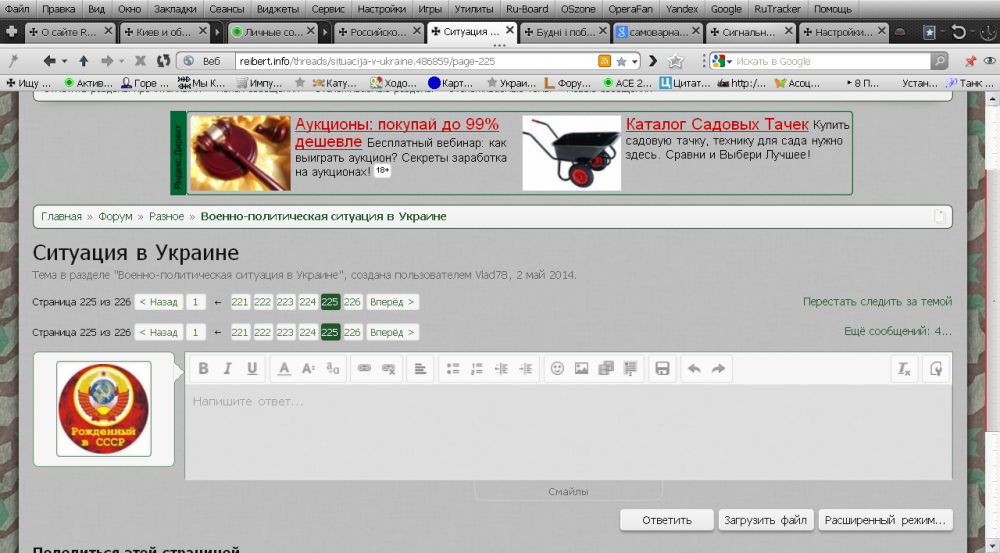This screenshot has width=1000, height=553.
Task: Switch to tab Сигнальн...
Action: (x=749, y=31)
